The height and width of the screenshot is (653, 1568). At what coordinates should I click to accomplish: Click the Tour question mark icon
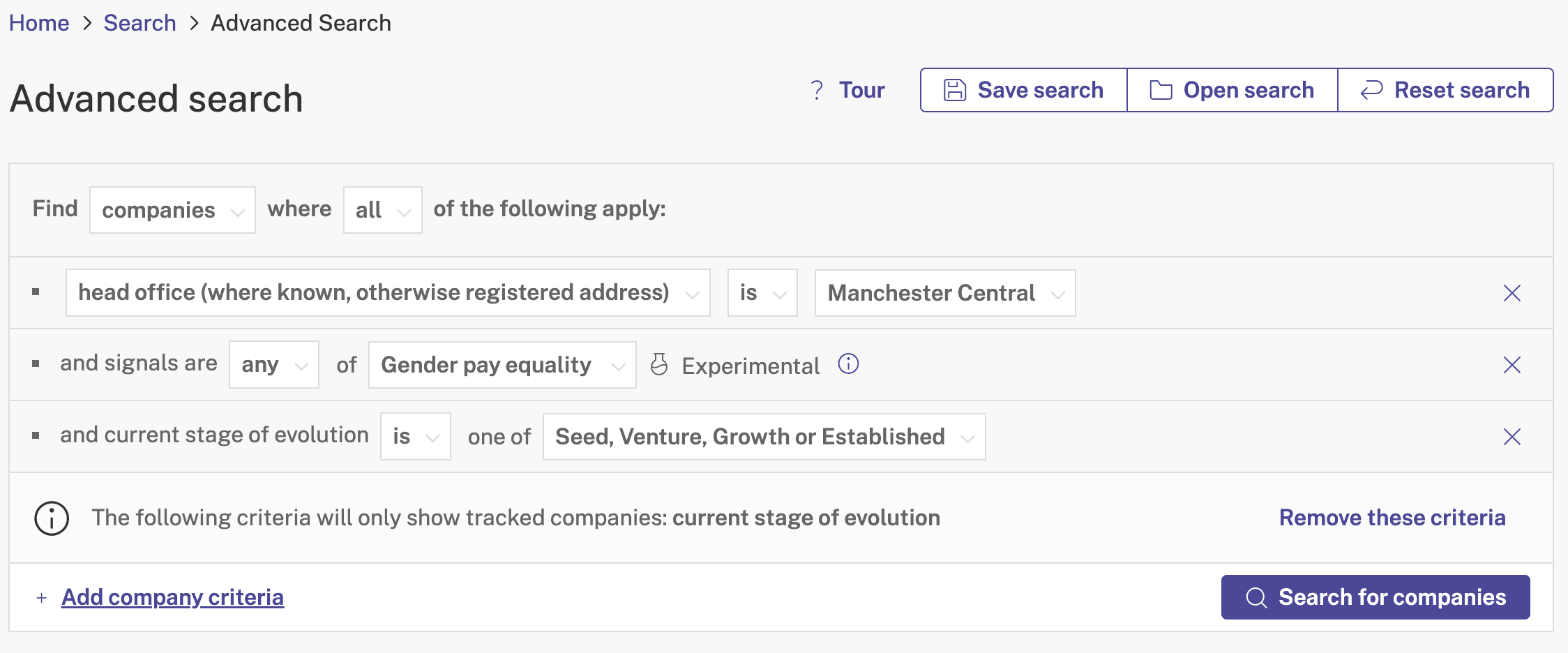coord(817,90)
